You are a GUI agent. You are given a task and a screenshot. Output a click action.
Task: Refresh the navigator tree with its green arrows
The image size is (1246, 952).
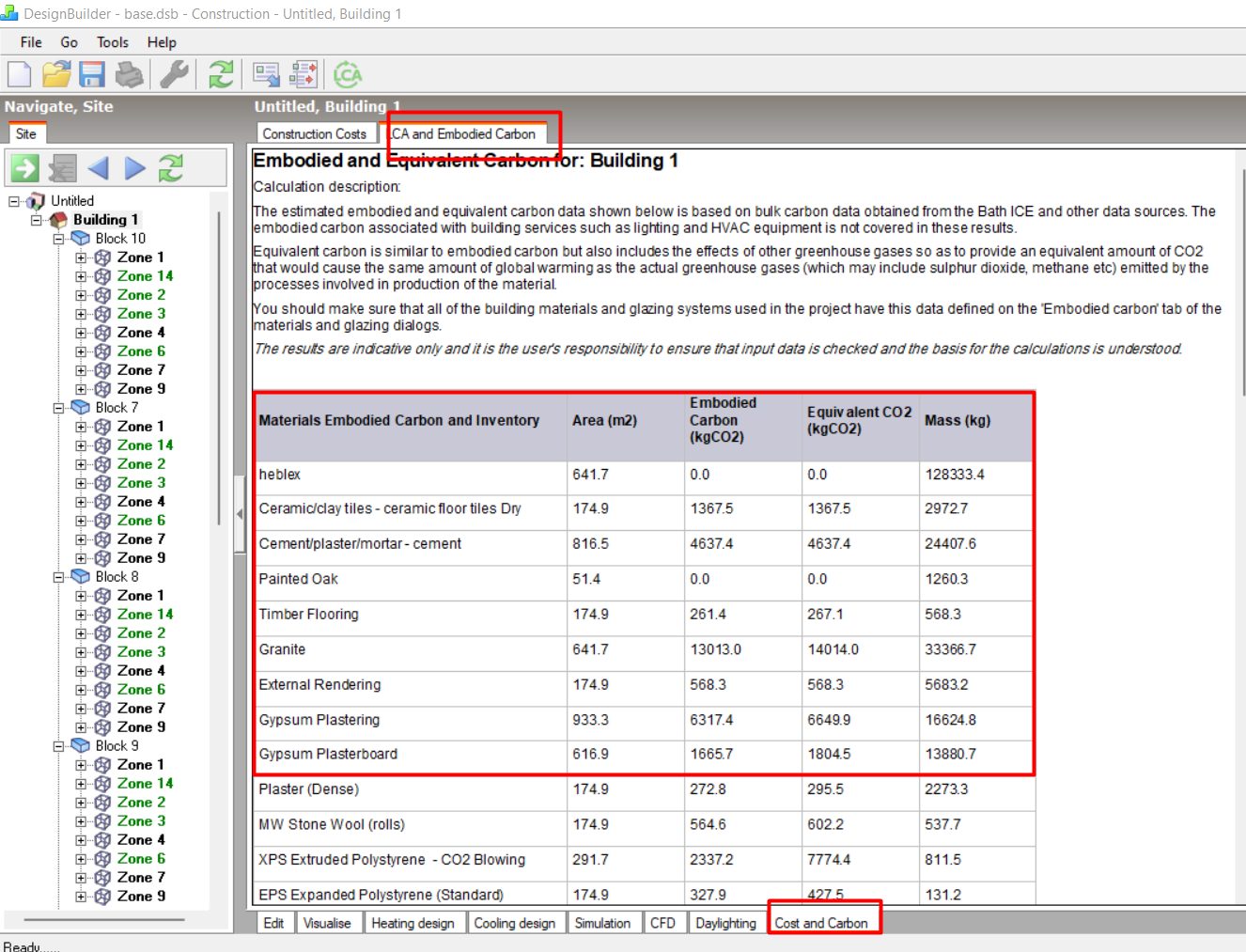pos(171,168)
